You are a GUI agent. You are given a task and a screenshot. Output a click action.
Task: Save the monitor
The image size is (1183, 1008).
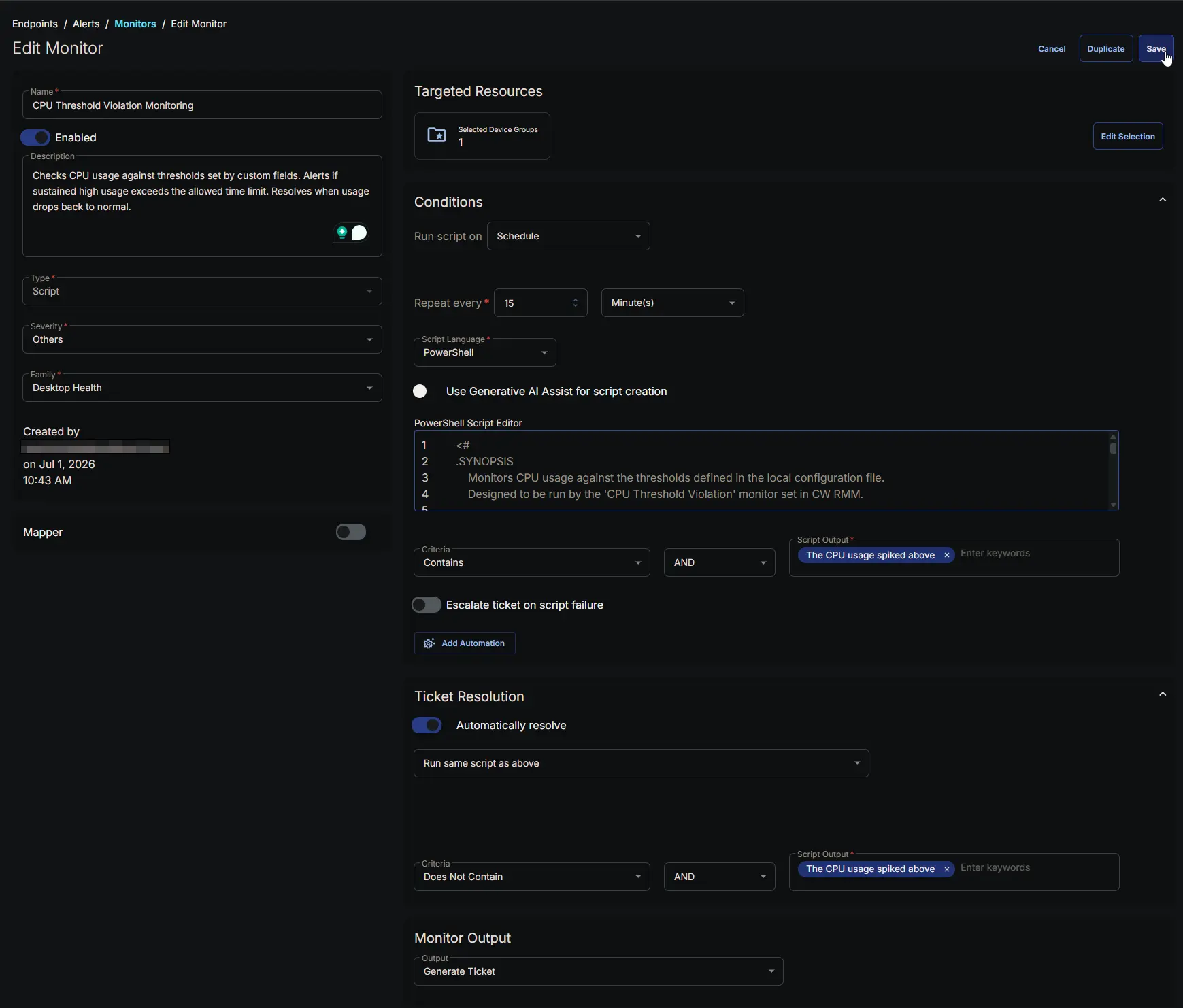pyautogui.click(x=1156, y=49)
